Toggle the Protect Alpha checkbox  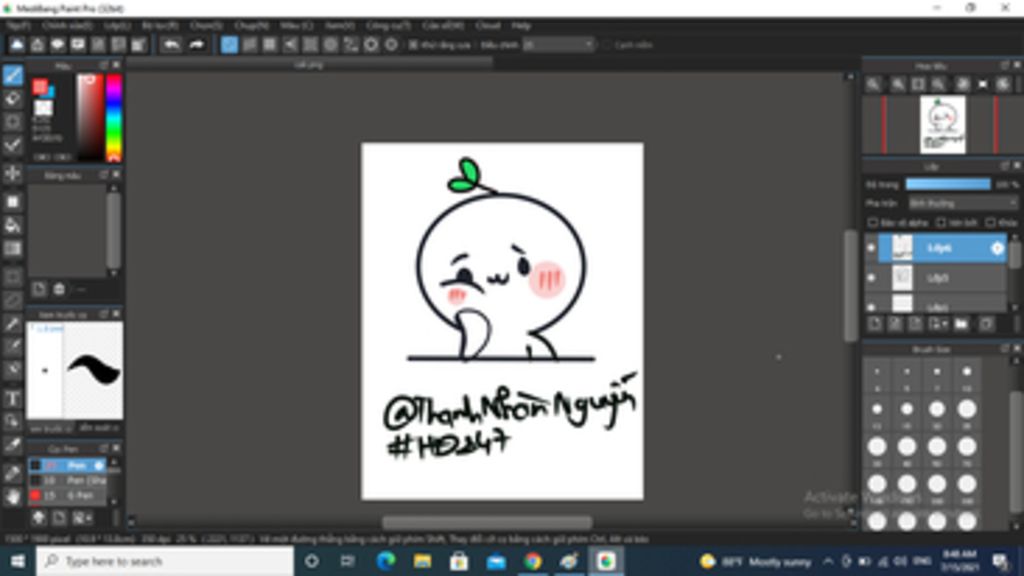[872, 223]
